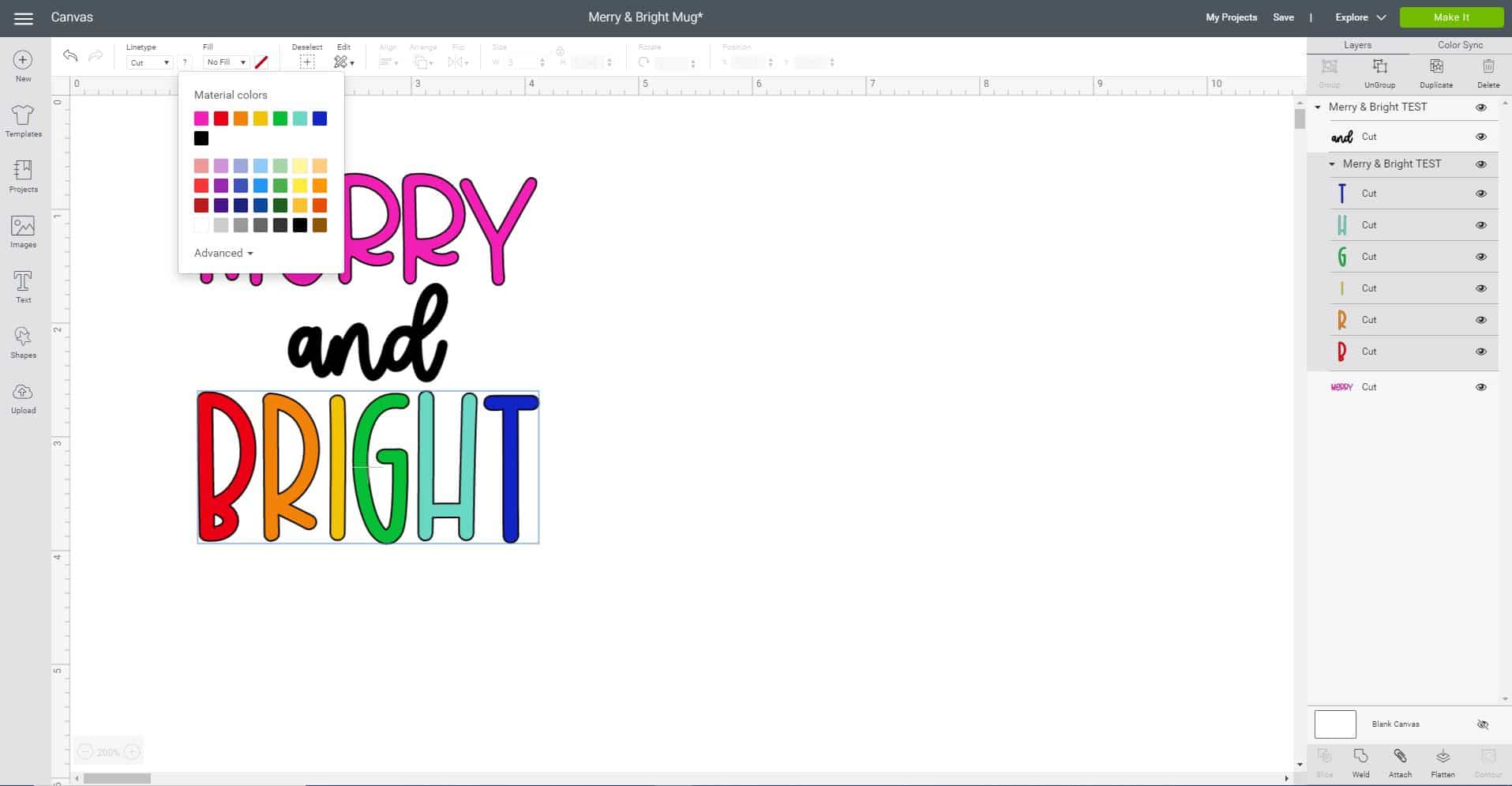Pick the teal material color swatch

click(x=300, y=118)
